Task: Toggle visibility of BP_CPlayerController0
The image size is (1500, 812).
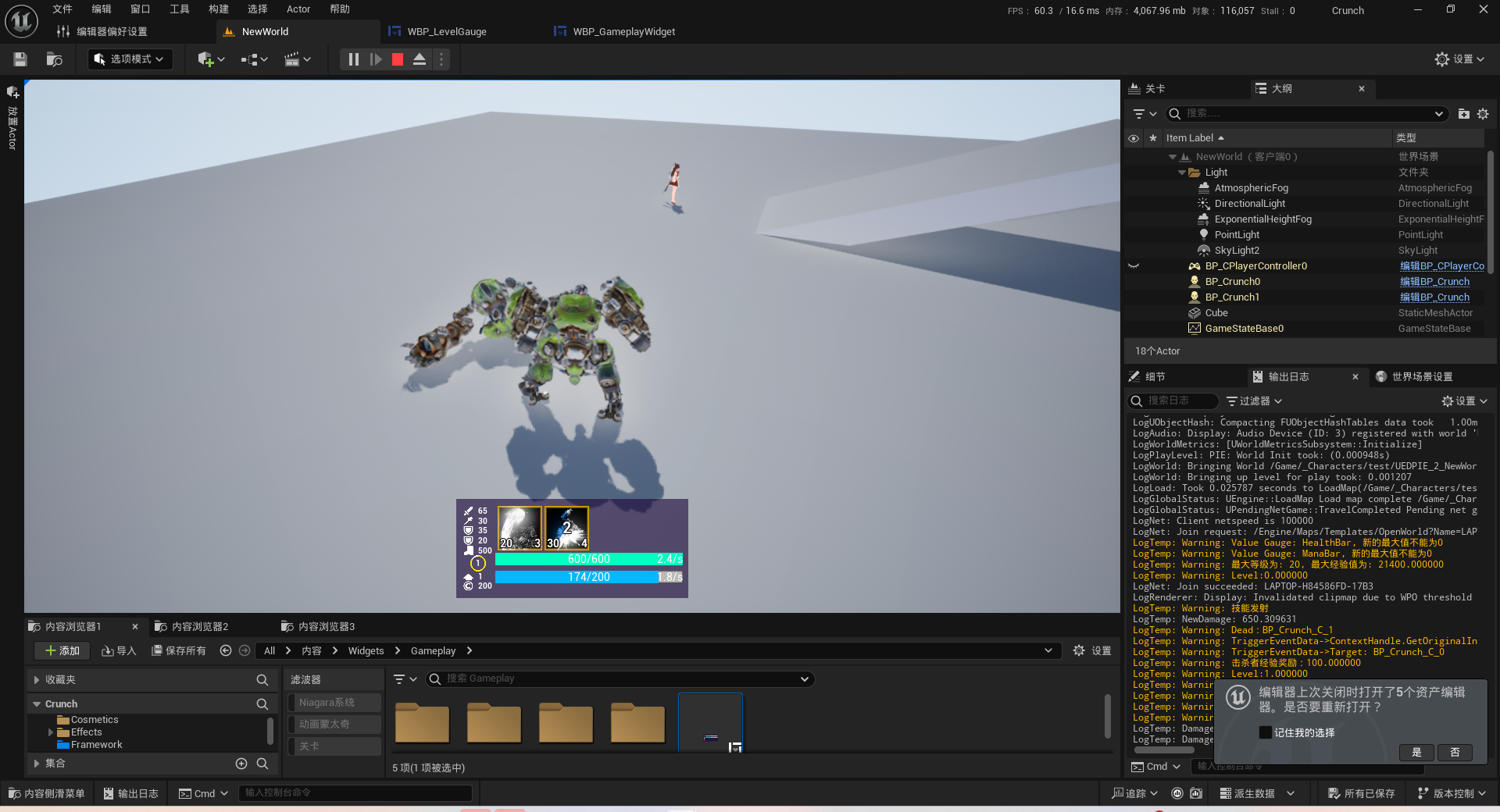Action: point(1134,266)
